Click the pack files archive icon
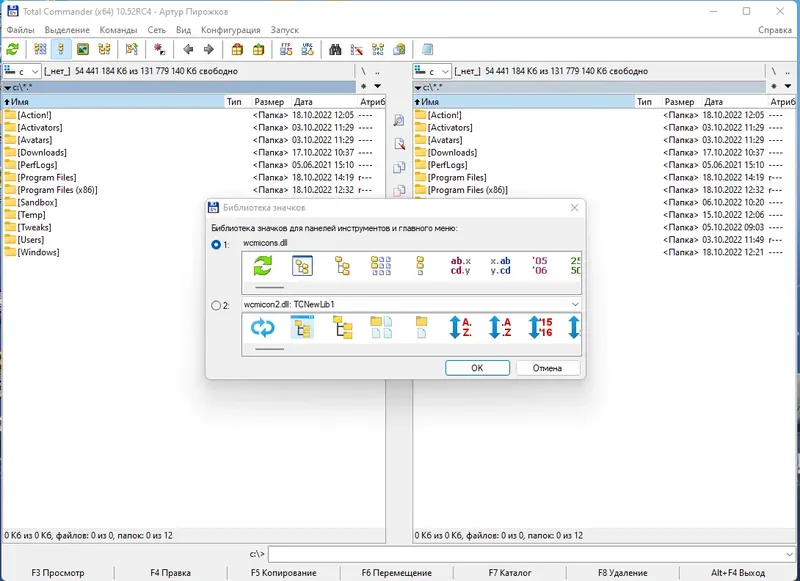Screen dimensions: 800x581 tap(237, 49)
